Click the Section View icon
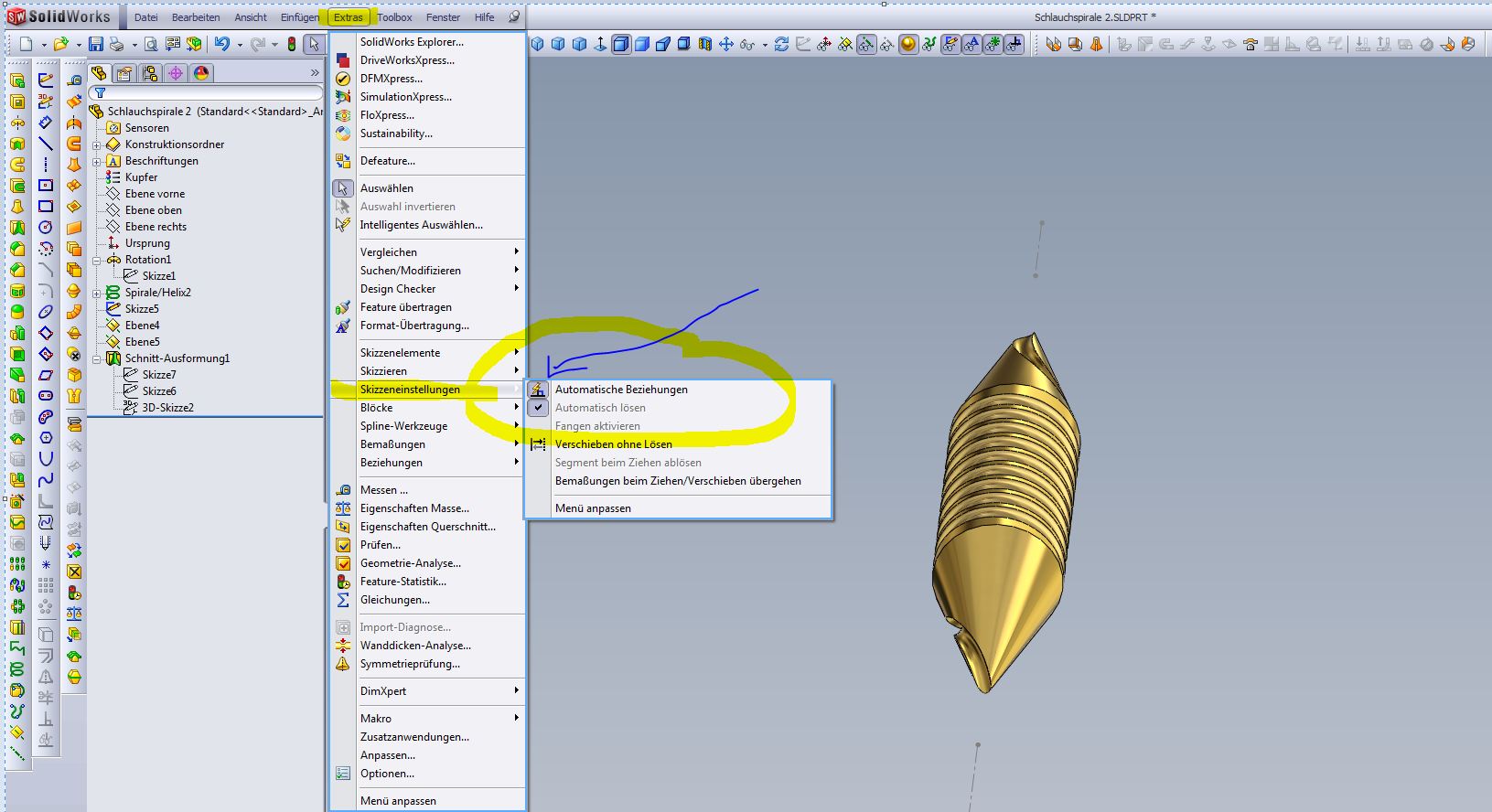The width and height of the screenshot is (1492, 812). point(704,44)
